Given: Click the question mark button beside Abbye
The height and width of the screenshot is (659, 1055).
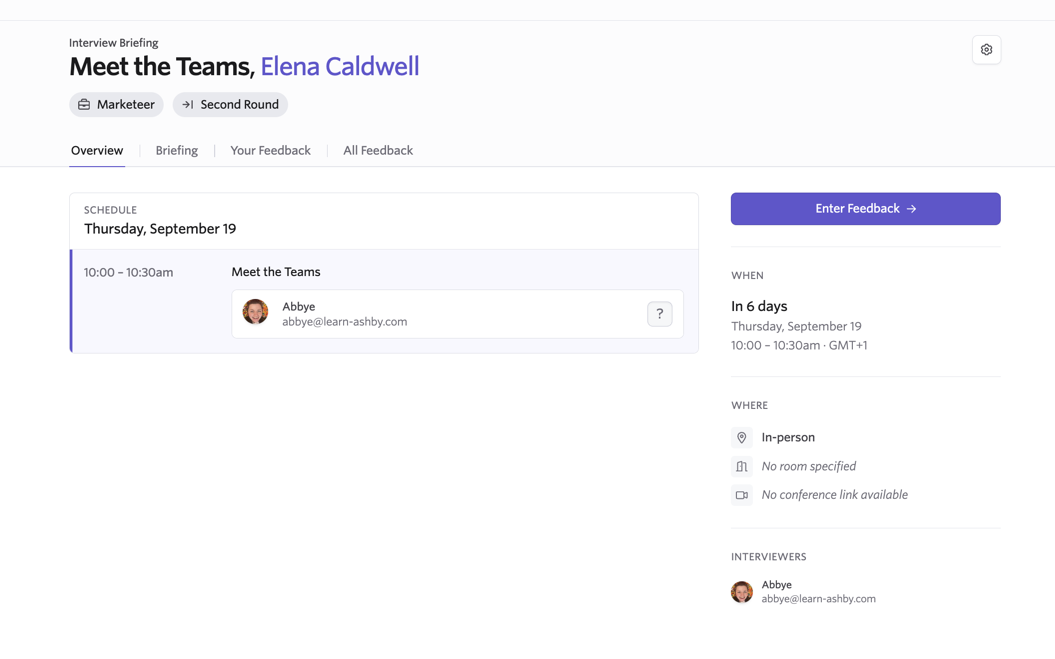Looking at the screenshot, I should tap(659, 314).
